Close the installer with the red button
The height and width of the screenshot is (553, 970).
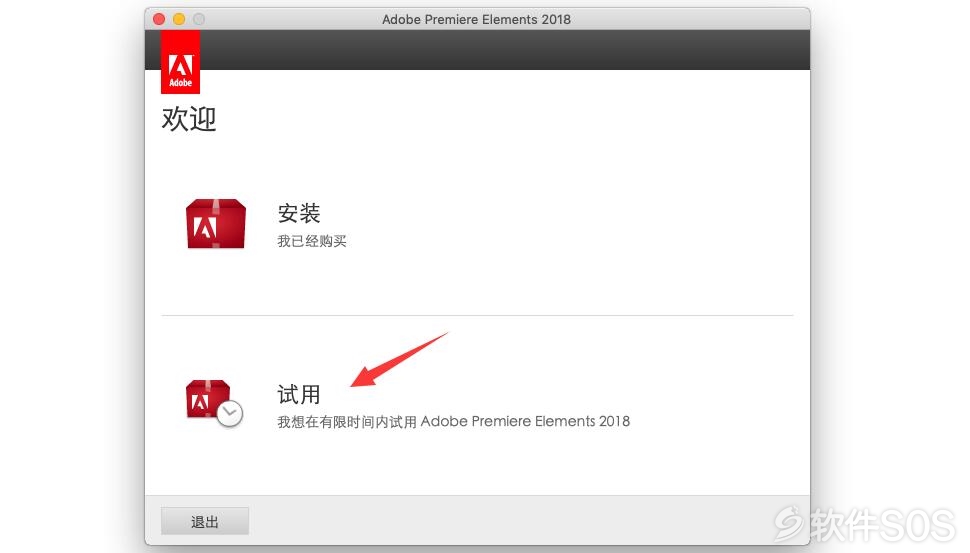(159, 19)
